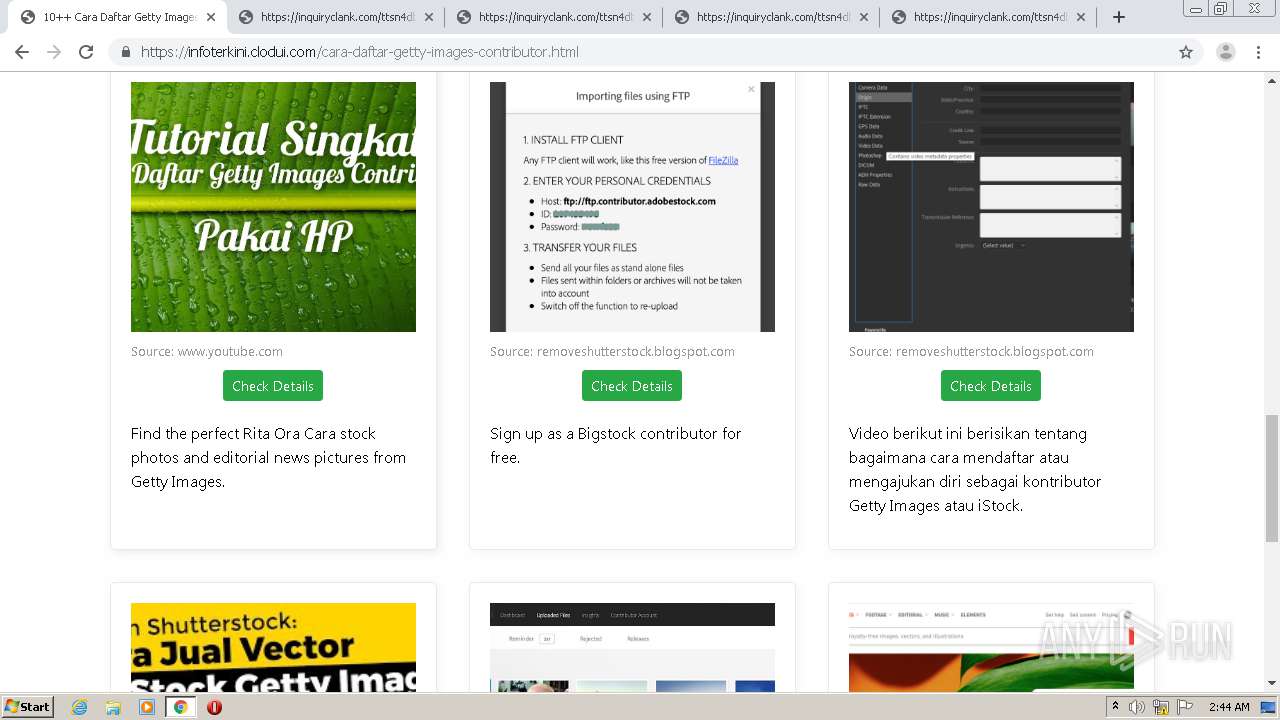The image size is (1280, 720).
Task: Close the Cara Daftar Getty Images tab
Action: [211, 17]
